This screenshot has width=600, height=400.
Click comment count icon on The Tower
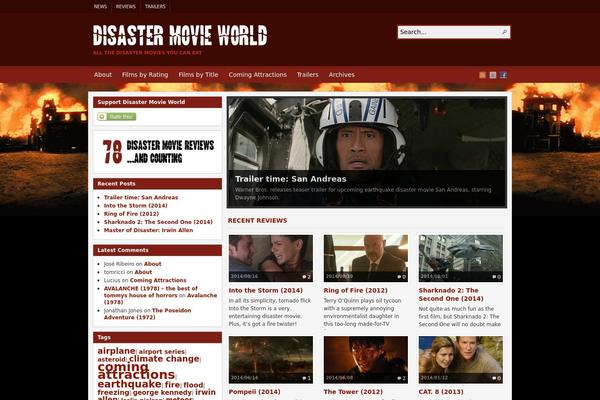(x=401, y=378)
